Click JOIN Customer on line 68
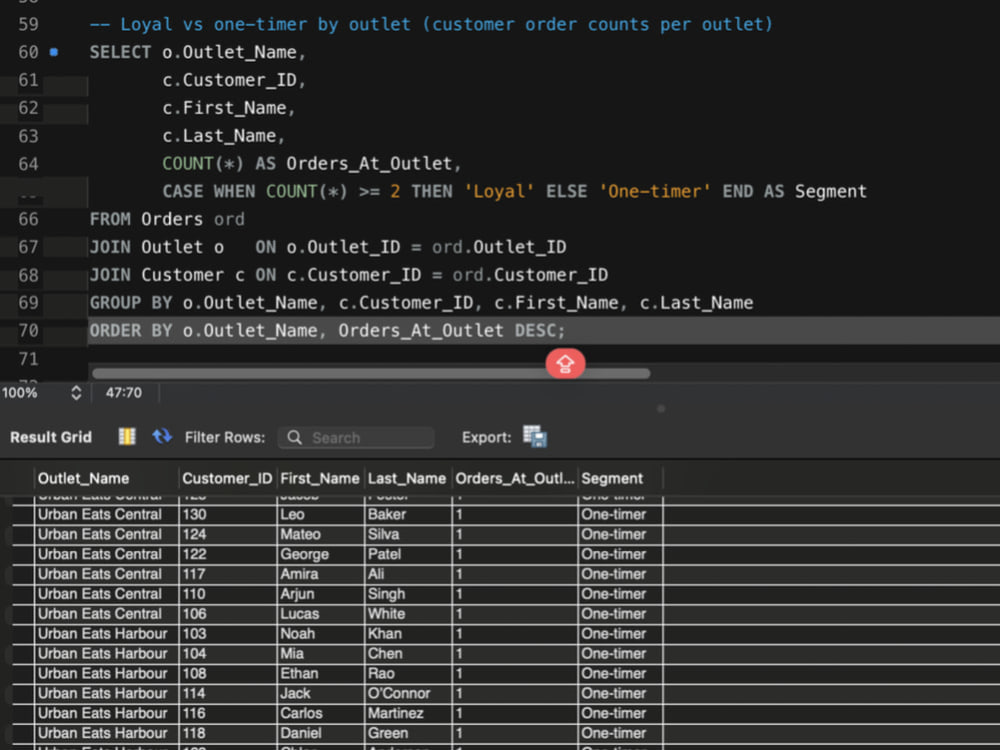 click(156, 275)
